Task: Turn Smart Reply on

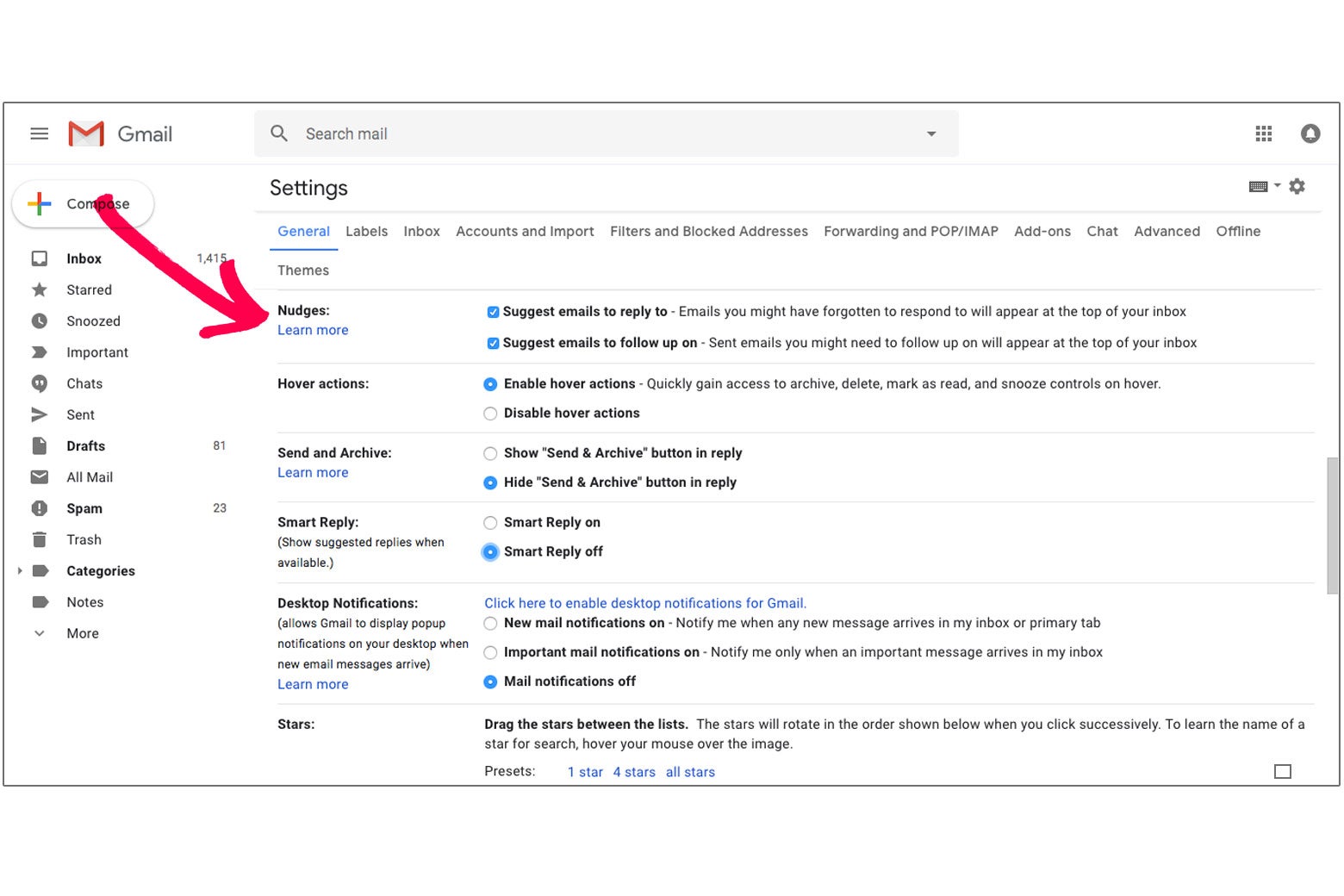Action: [490, 522]
